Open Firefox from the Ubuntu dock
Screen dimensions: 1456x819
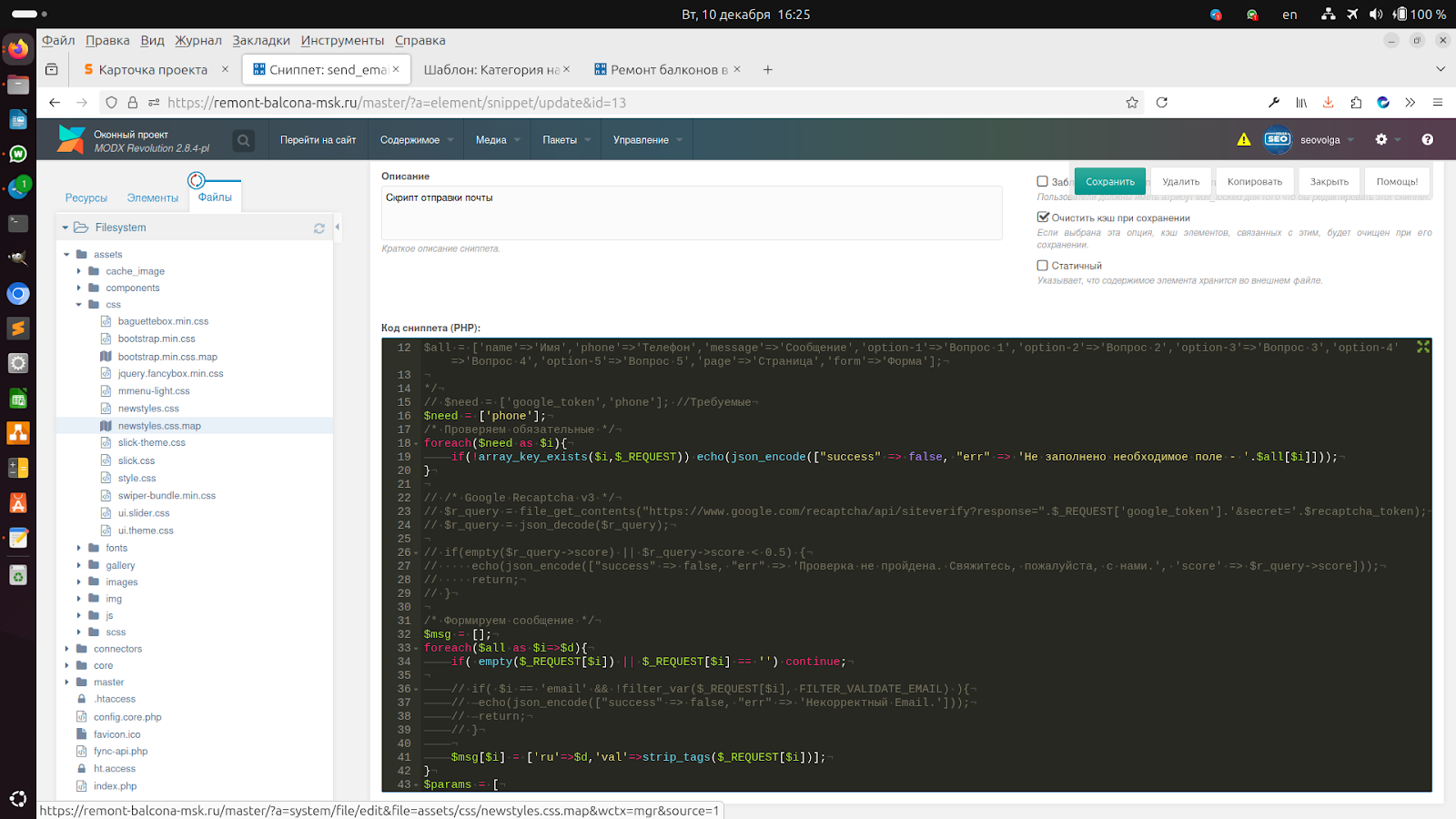tap(18, 49)
